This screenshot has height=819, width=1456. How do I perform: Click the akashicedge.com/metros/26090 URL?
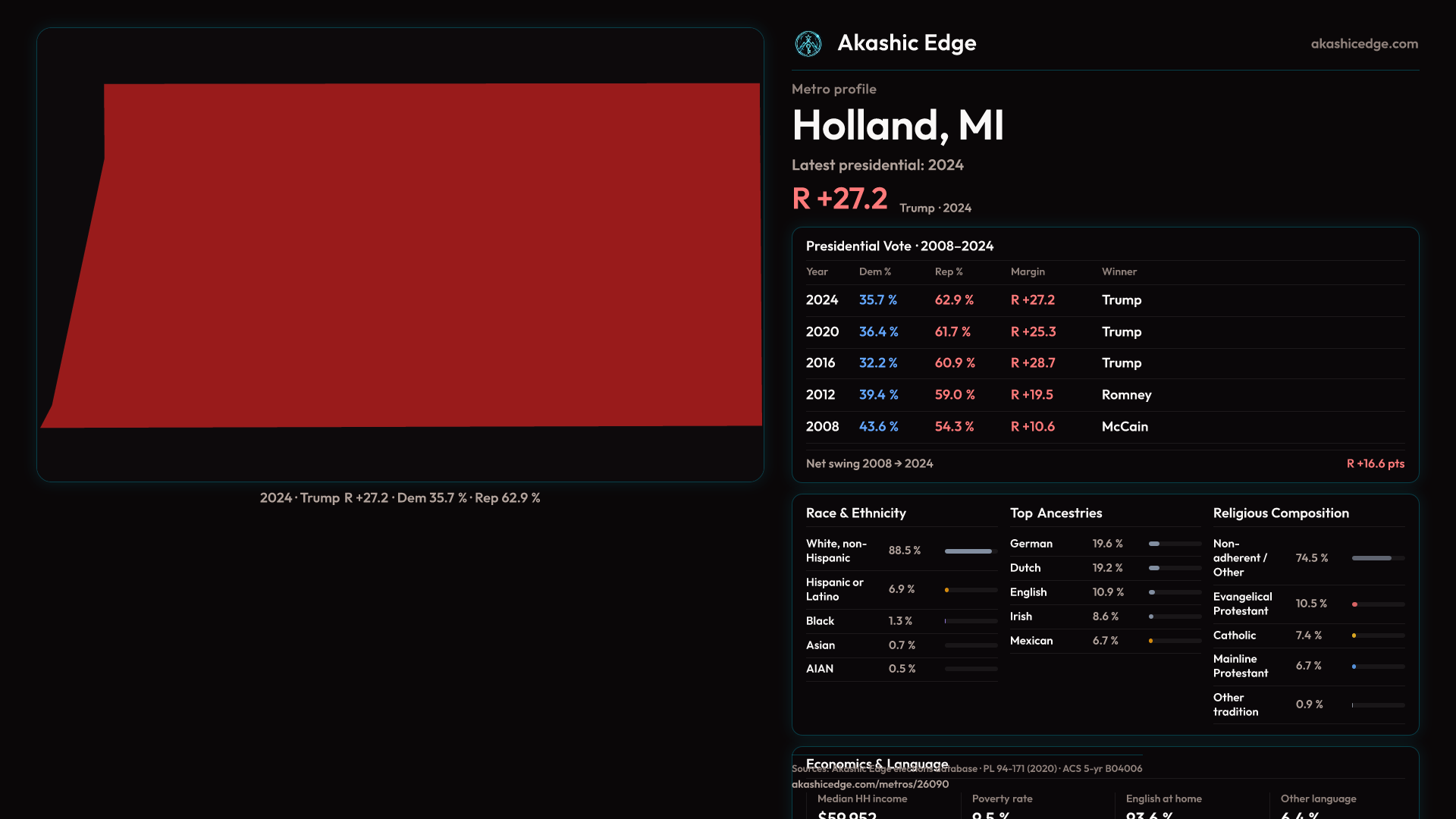(x=870, y=784)
